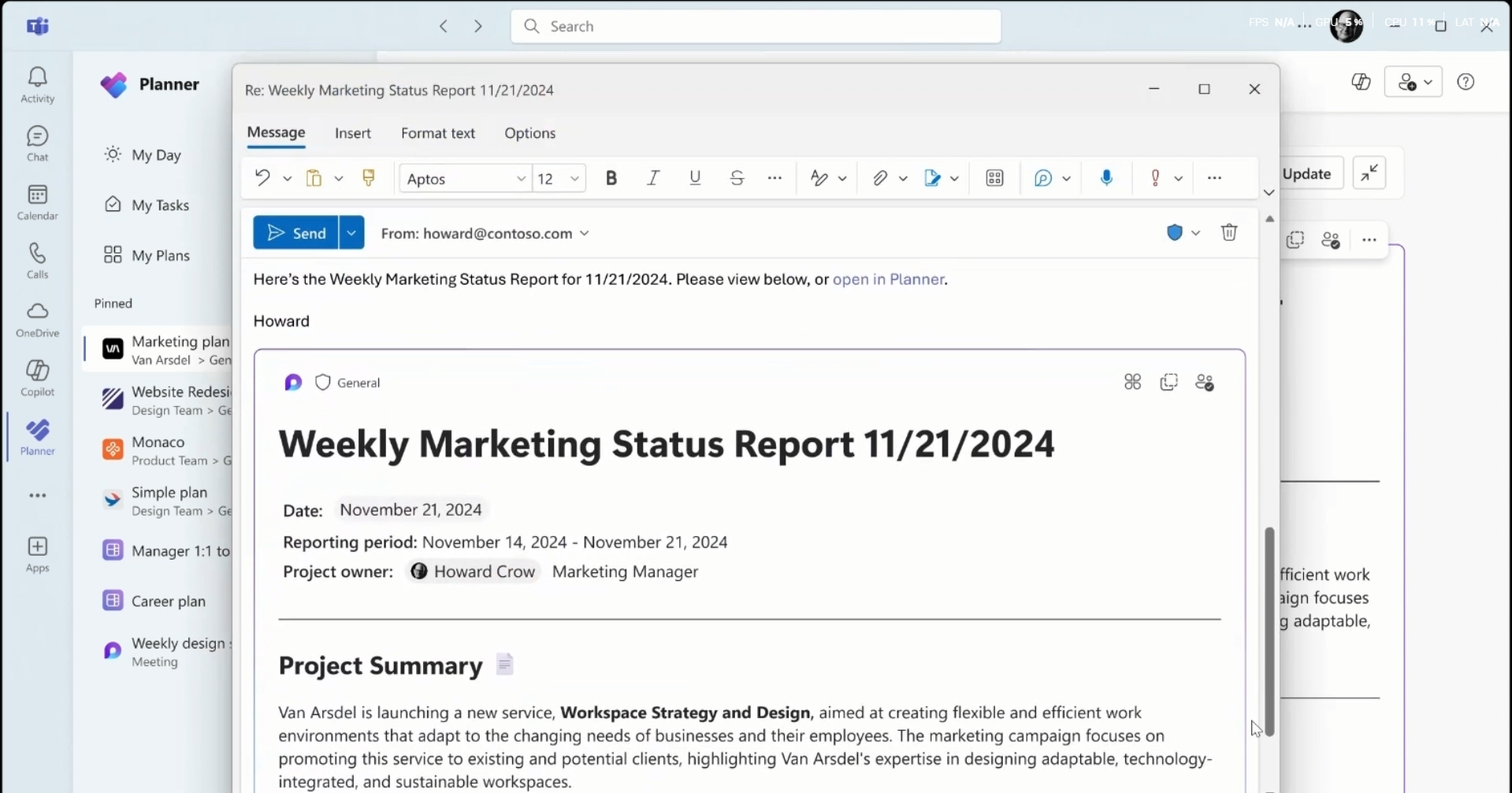Select the Format Painter icon
This screenshot has width=1512, height=793.
[368, 178]
